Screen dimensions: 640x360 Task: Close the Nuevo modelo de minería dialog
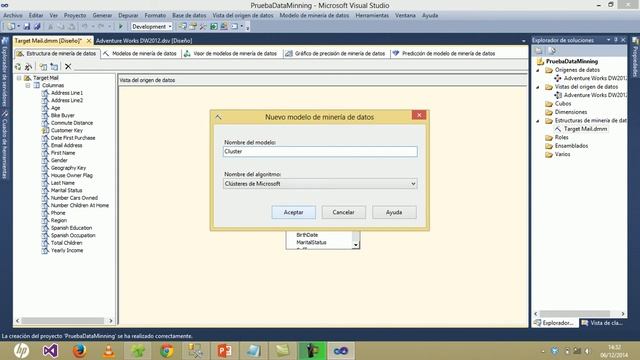(419, 115)
